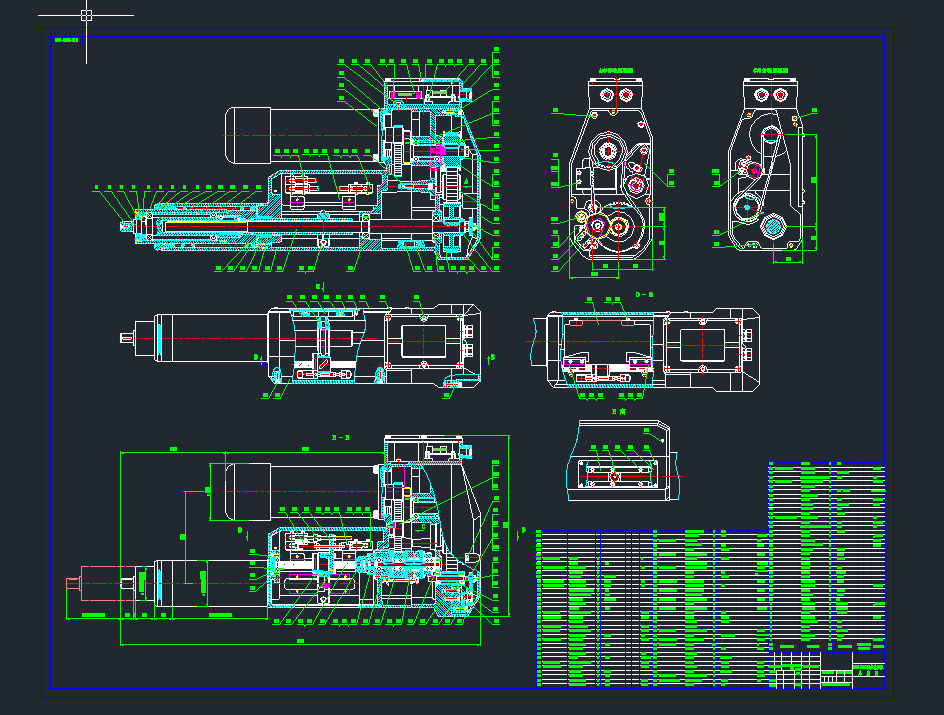Select the spindle nose on middle-left plan view
Viewport: 944px width, 715px height.
pyautogui.click(x=127, y=337)
